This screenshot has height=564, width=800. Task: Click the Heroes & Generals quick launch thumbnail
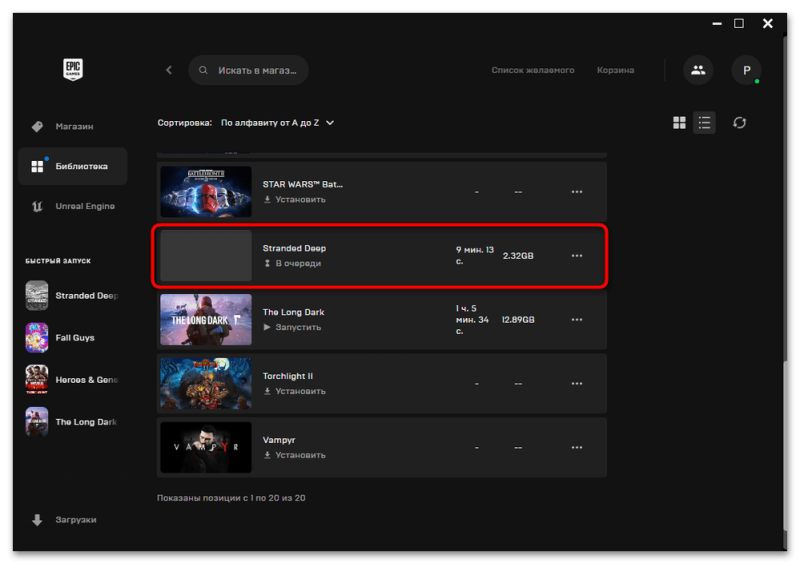point(37,380)
